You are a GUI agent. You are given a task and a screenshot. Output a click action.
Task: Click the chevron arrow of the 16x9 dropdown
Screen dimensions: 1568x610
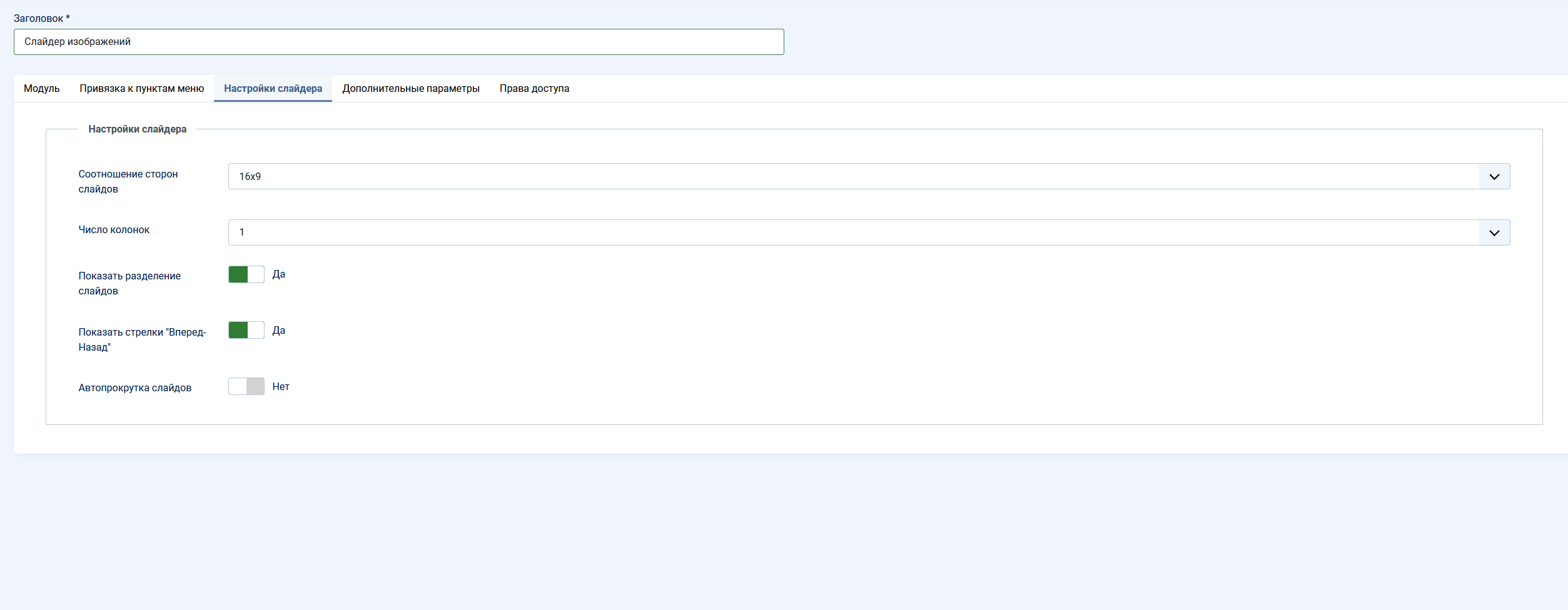click(1494, 176)
